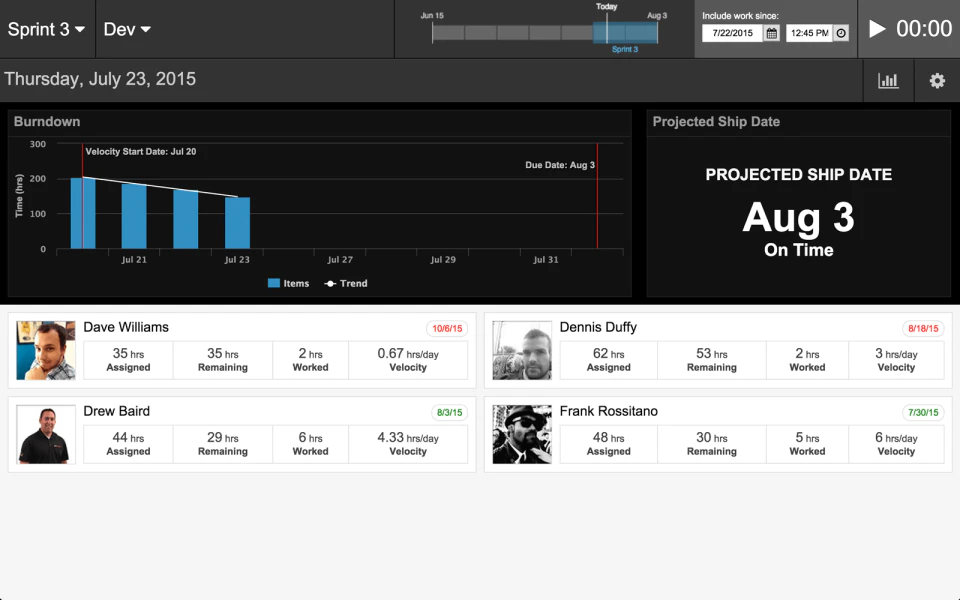
Task: Click Dave Williams profile photo
Action: (x=45, y=350)
